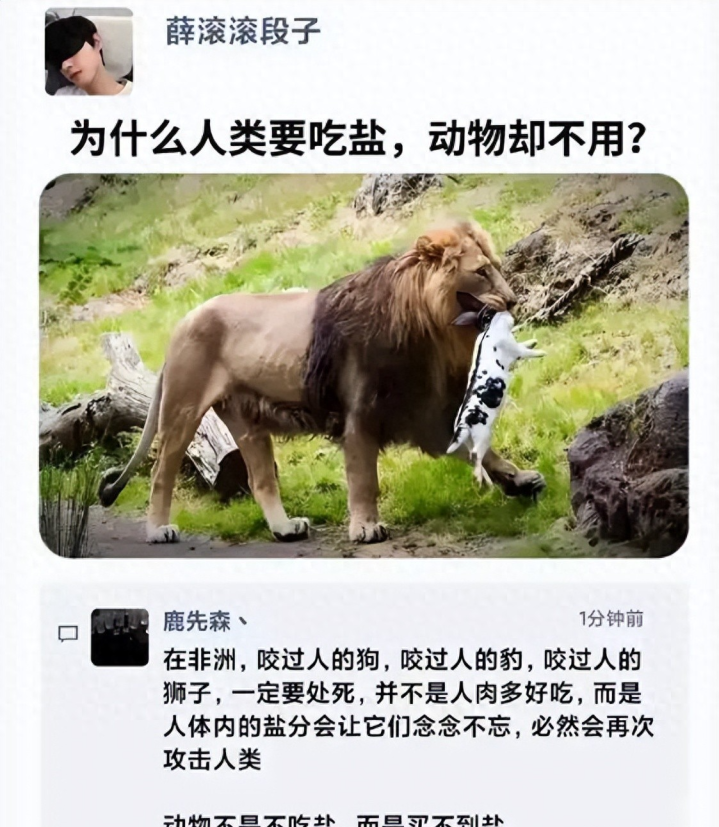Open the 鹿先森、 commenter username

click(x=205, y=621)
